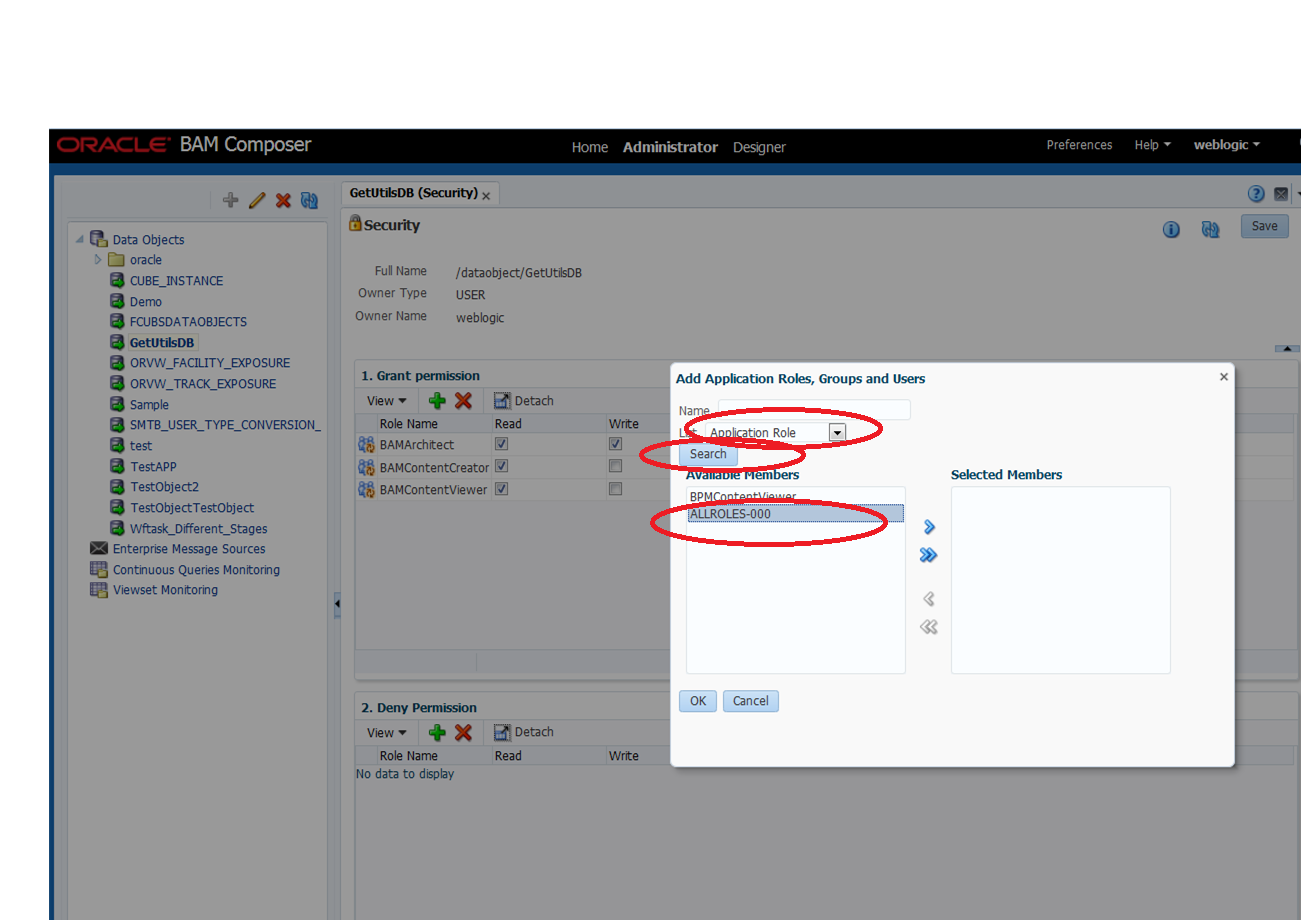This screenshot has height=920, width=1301.
Task: Toggle Read checkbox for BAMContentViewer
Action: tap(502, 489)
